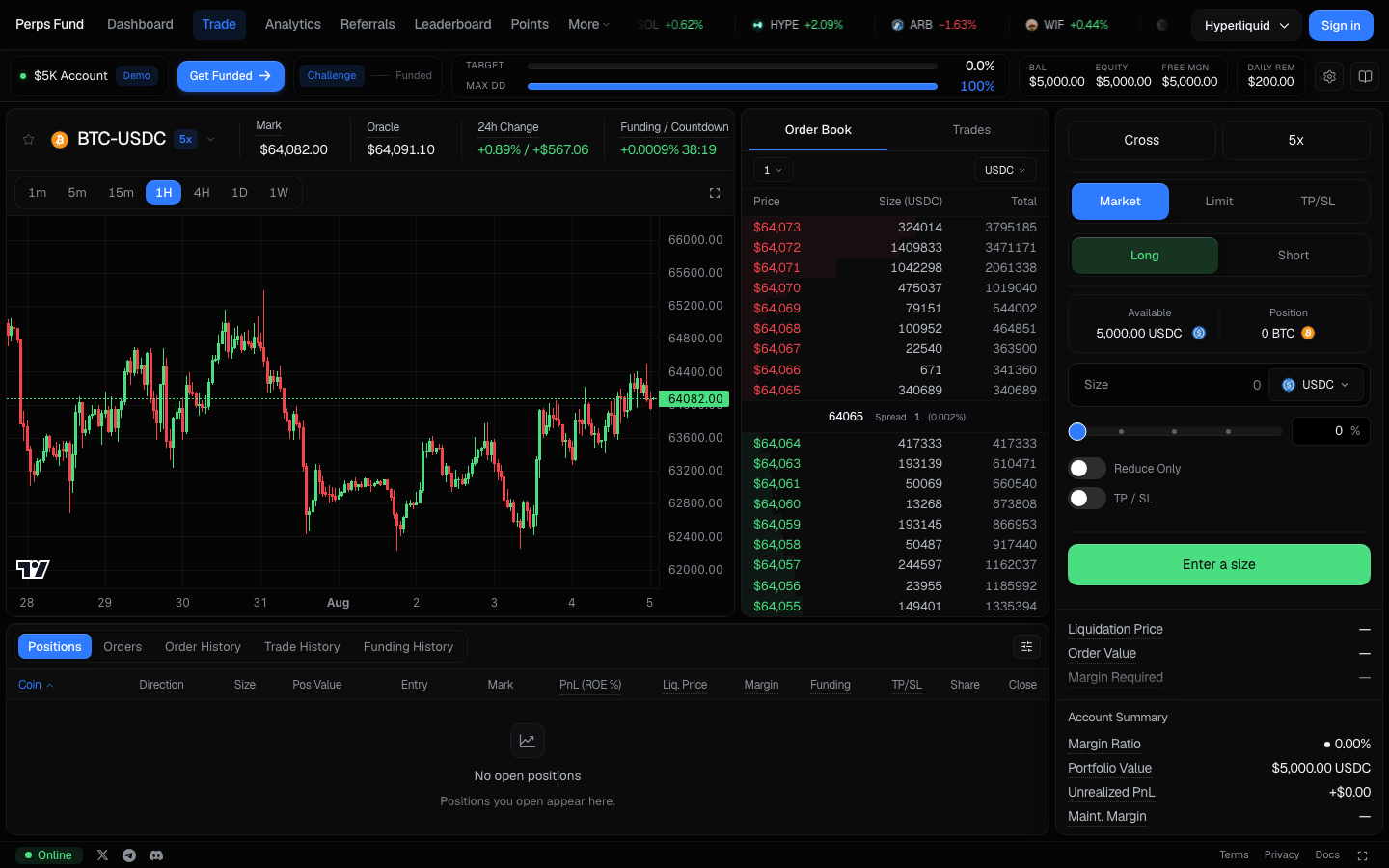The height and width of the screenshot is (868, 1389).
Task: Switch to Trades tab
Action: point(971,130)
